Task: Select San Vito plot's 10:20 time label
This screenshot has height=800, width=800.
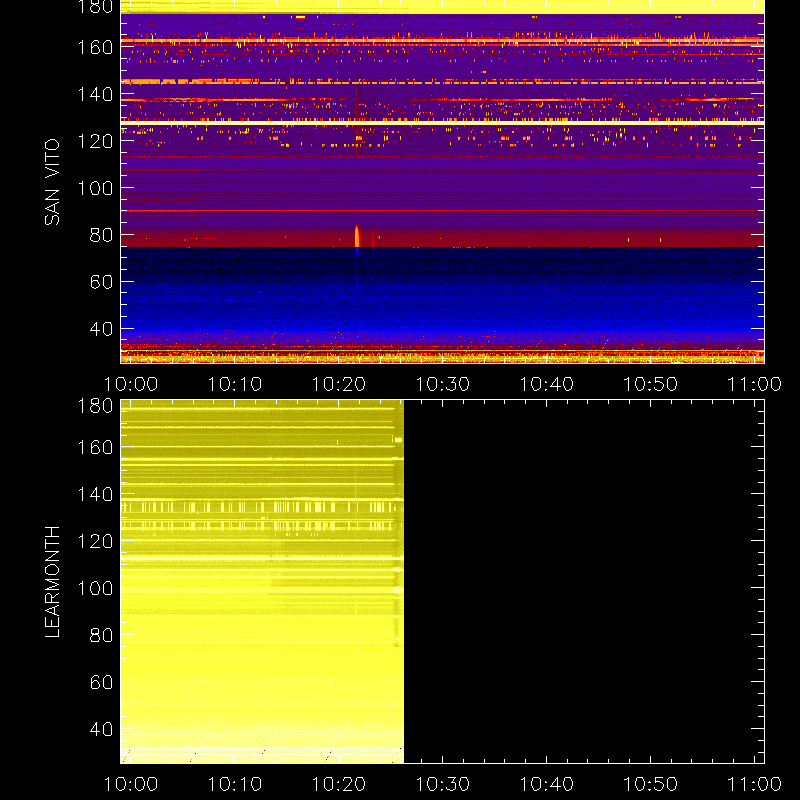Action: tap(339, 384)
